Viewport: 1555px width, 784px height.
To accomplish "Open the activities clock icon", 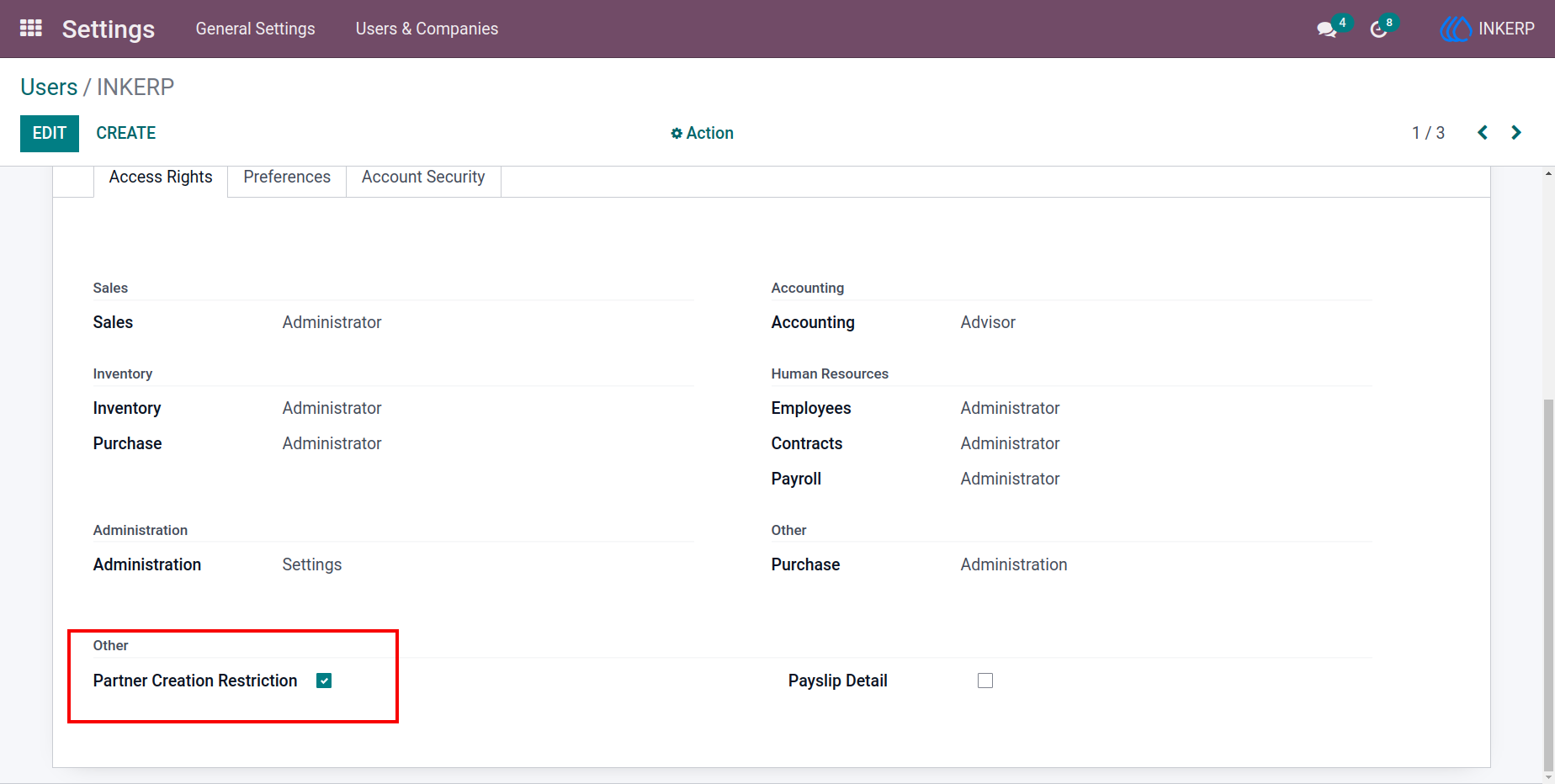I will (1378, 29).
